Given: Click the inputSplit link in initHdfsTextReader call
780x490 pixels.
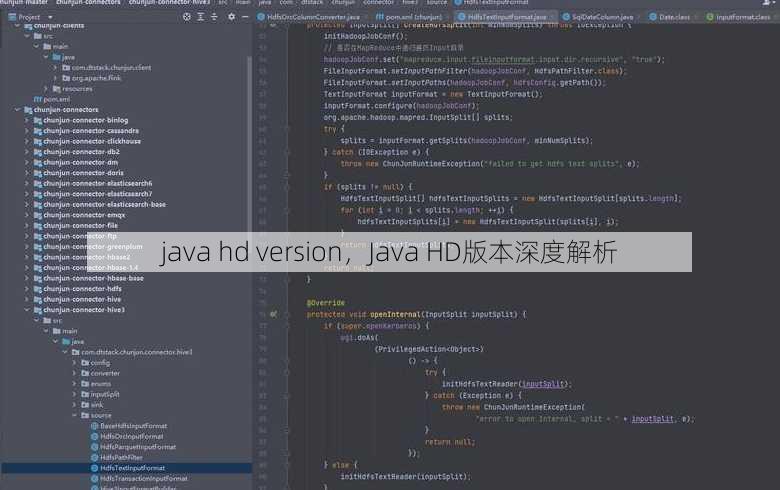Looking at the screenshot, I should pos(543,384).
